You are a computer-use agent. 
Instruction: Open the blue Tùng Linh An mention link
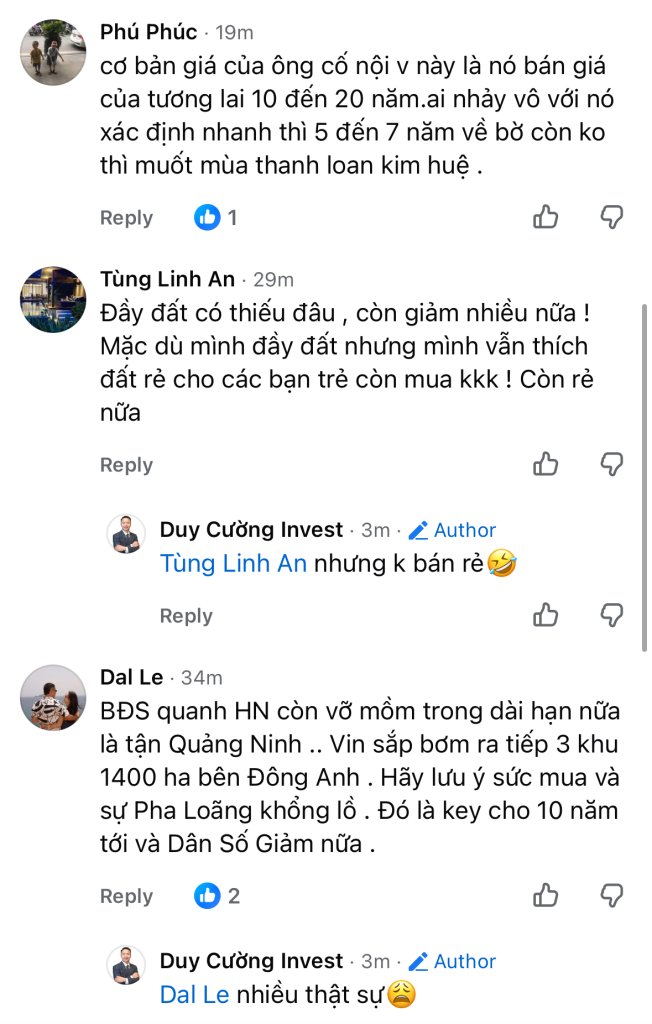(233, 563)
